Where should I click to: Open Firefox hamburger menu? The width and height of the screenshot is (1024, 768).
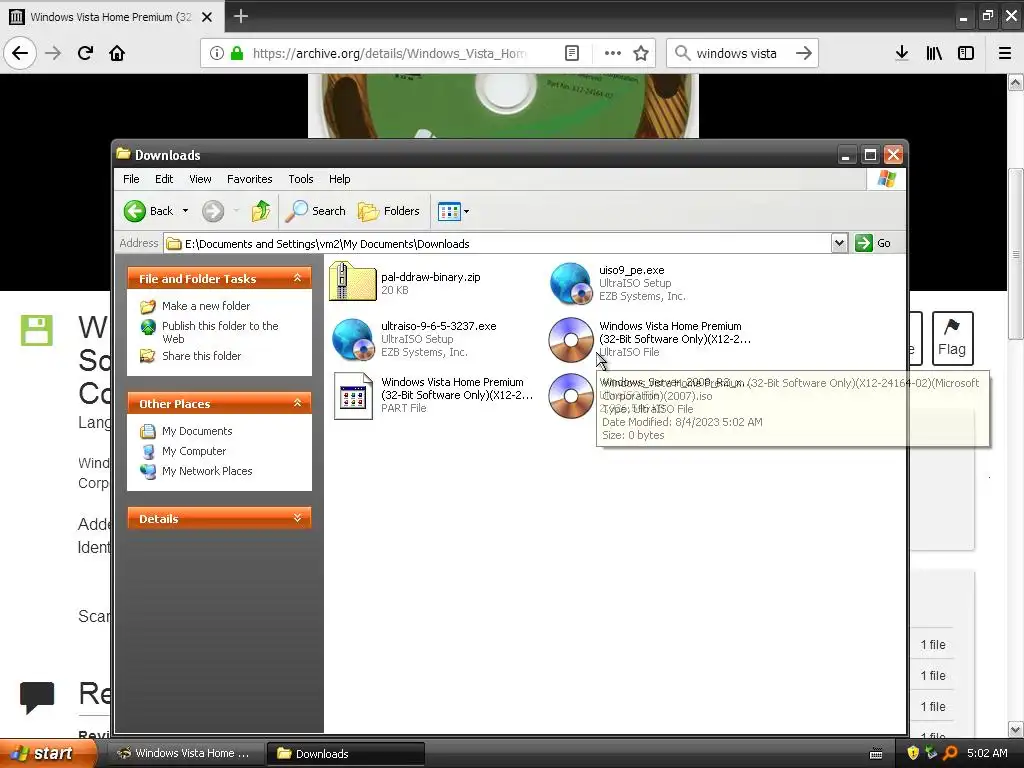[1005, 53]
